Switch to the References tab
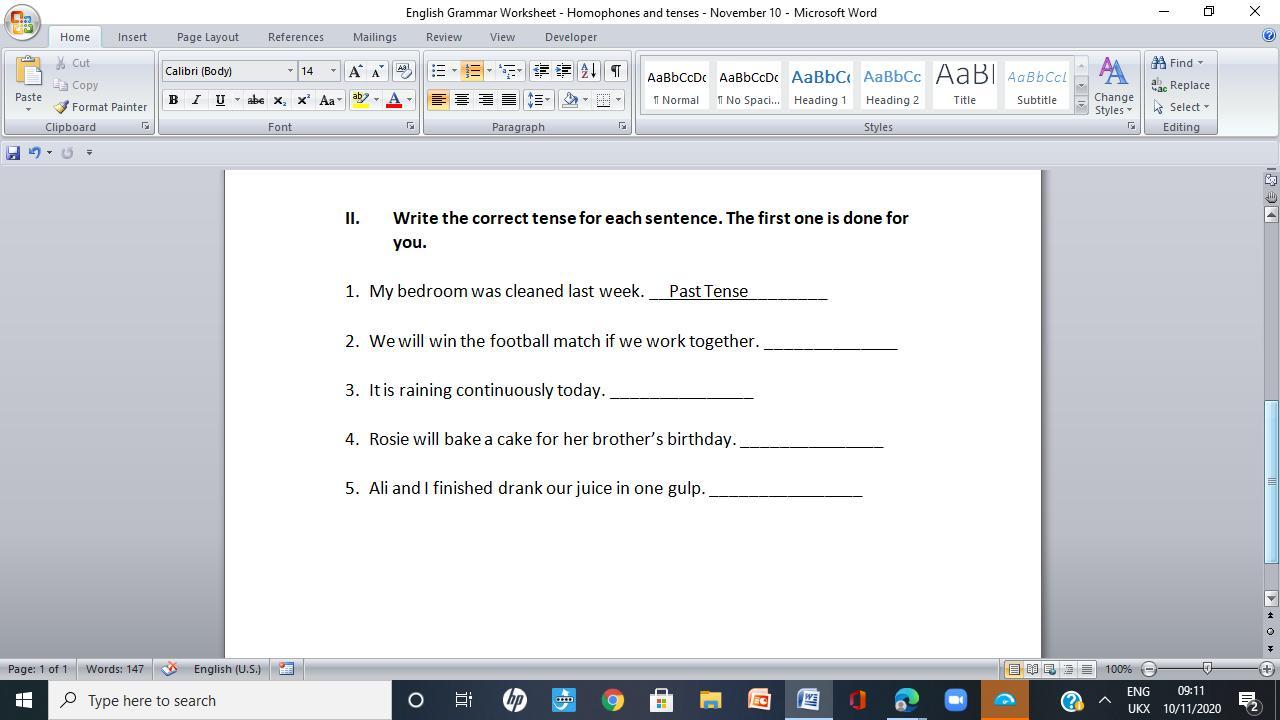This screenshot has height=720, width=1280. point(296,37)
